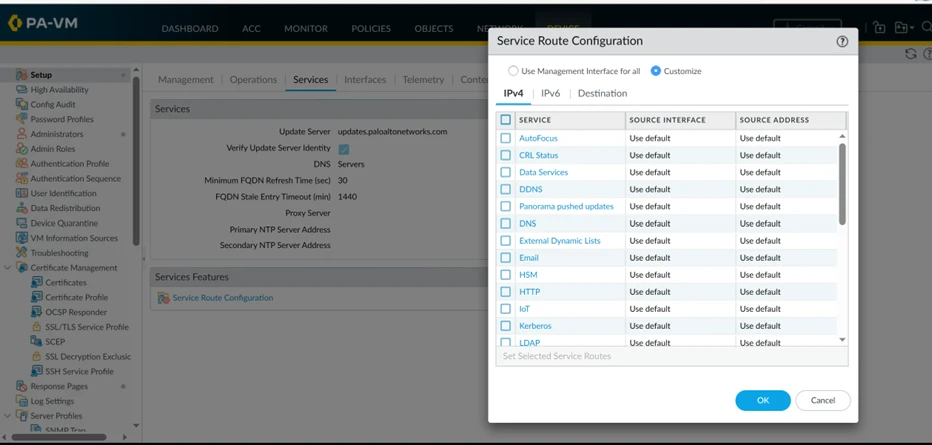Click the Troubleshooting icon
This screenshot has width=932, height=445.
point(21,253)
